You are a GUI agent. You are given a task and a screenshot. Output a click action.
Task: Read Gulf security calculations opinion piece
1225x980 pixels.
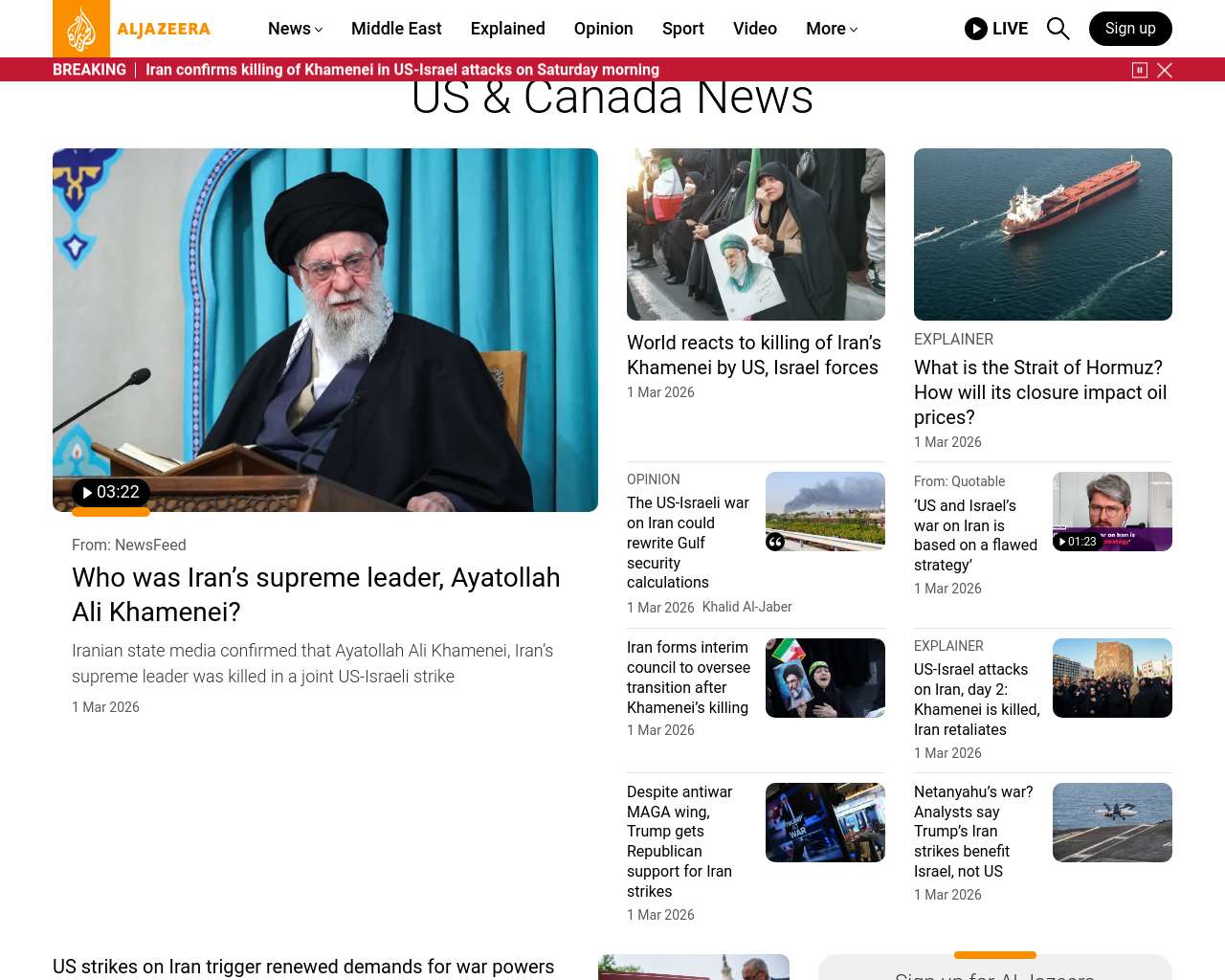coord(688,543)
